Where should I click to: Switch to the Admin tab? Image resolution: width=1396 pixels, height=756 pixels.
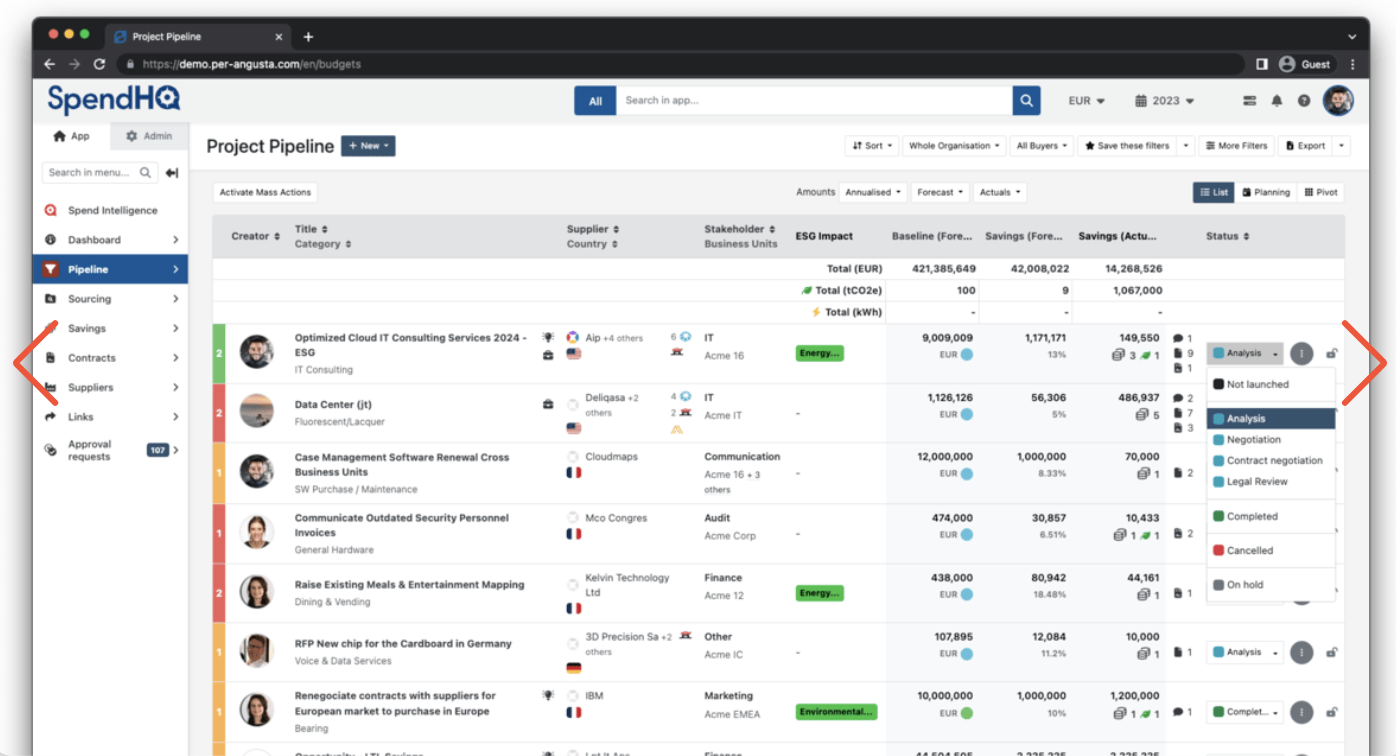[148, 137]
